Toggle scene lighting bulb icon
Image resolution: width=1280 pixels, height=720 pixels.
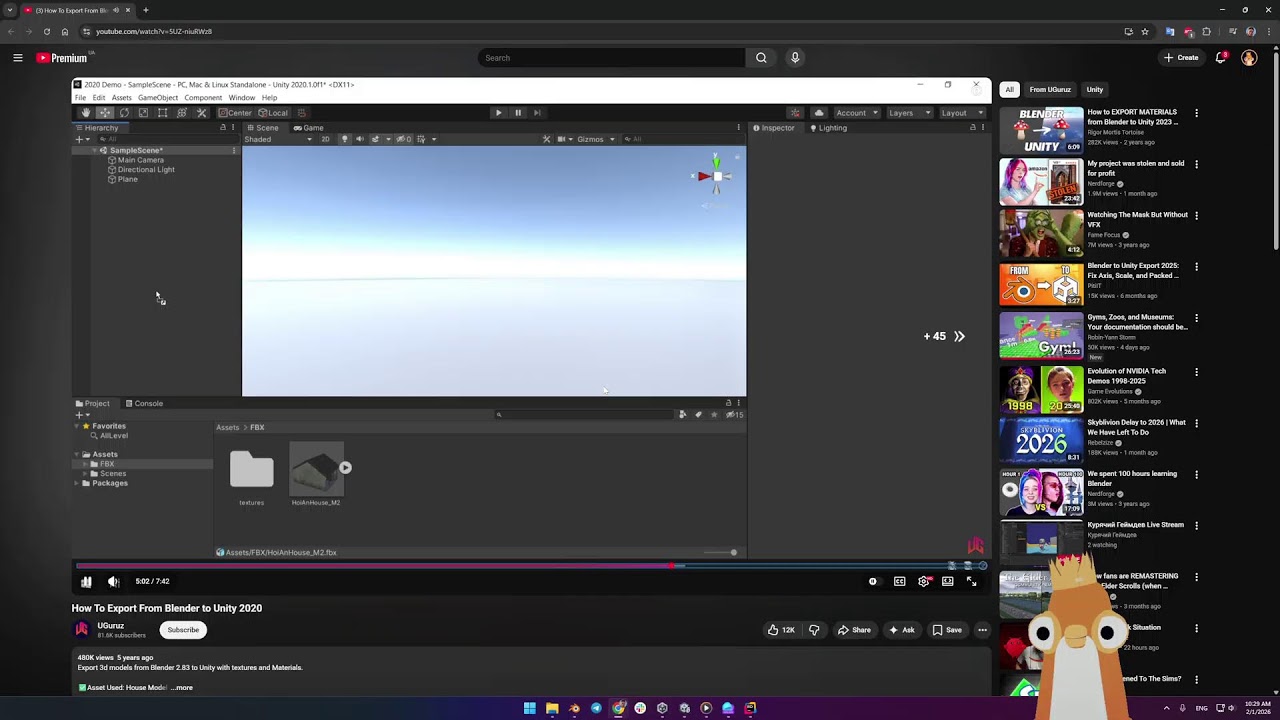(x=345, y=139)
